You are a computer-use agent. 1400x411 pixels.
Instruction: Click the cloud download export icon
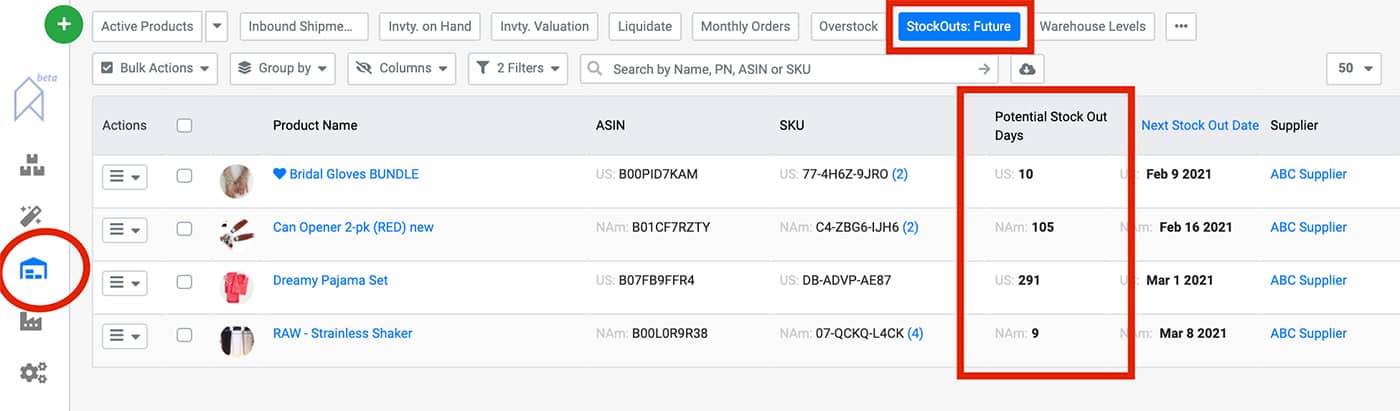tap(1025, 69)
